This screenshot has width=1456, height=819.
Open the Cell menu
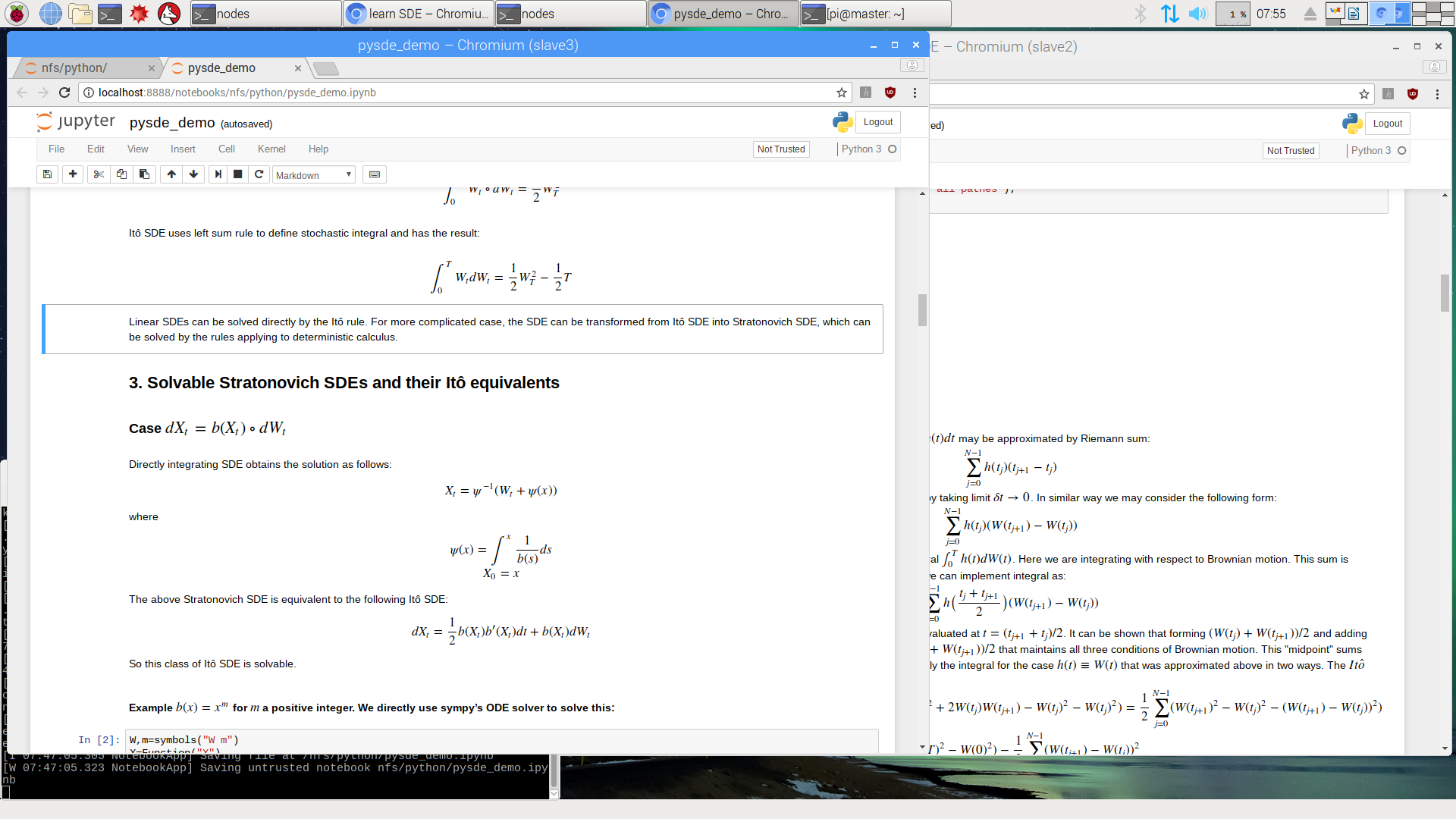226,149
